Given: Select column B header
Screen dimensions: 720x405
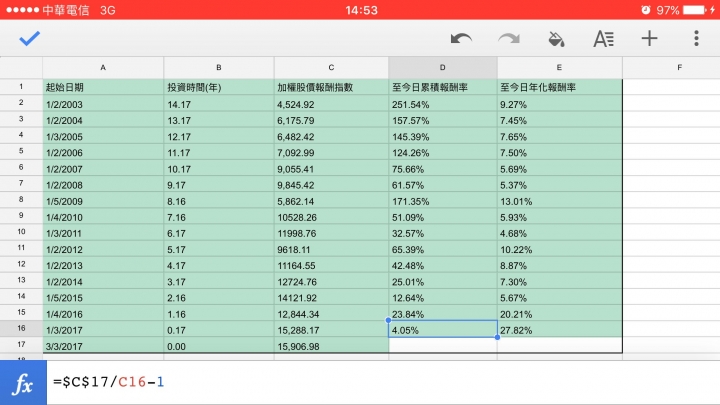Looking at the screenshot, I should pos(219,68).
